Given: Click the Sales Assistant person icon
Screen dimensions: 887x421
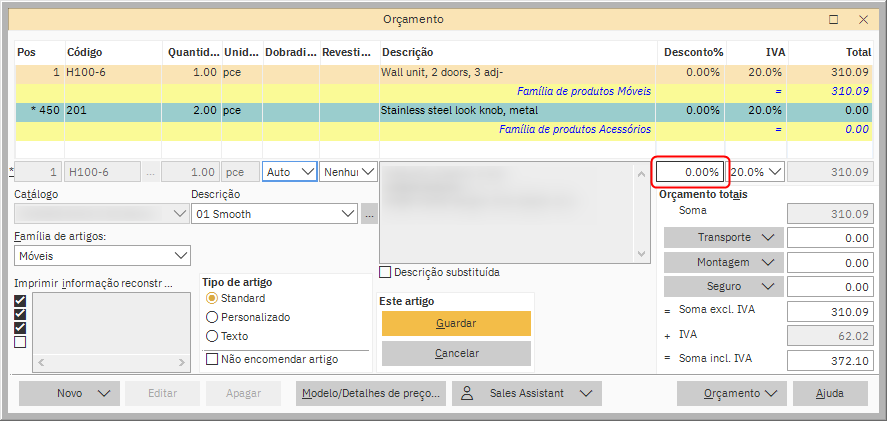Looking at the screenshot, I should [466, 394].
